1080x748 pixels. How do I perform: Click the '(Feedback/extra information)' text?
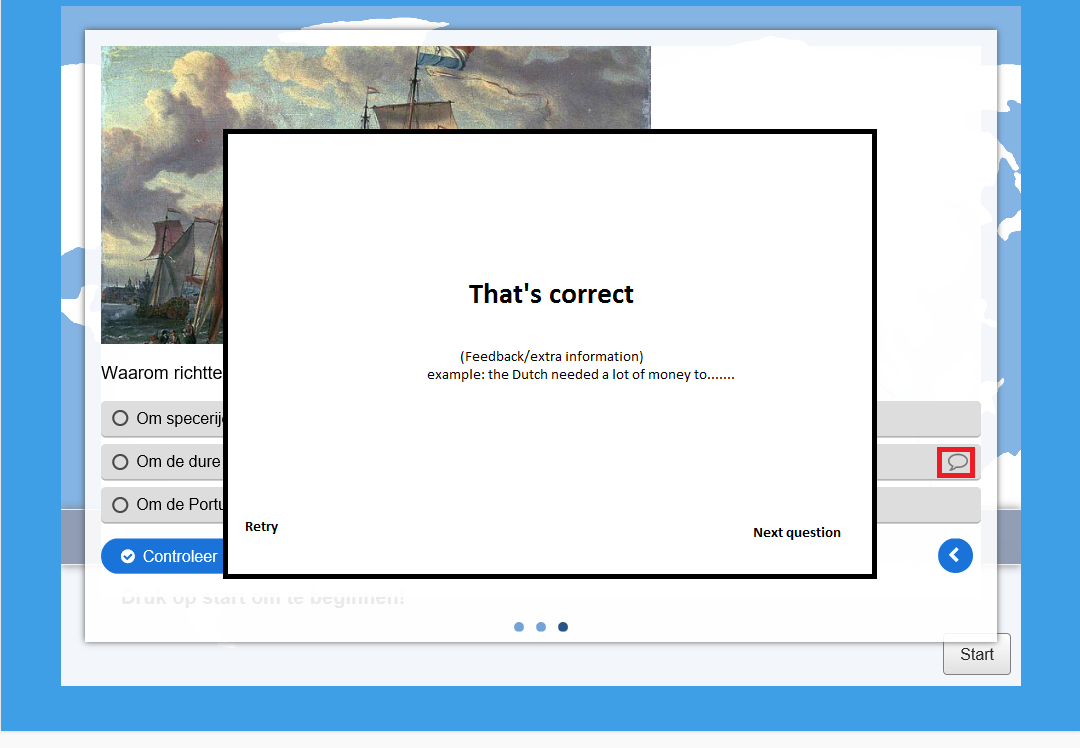551,356
